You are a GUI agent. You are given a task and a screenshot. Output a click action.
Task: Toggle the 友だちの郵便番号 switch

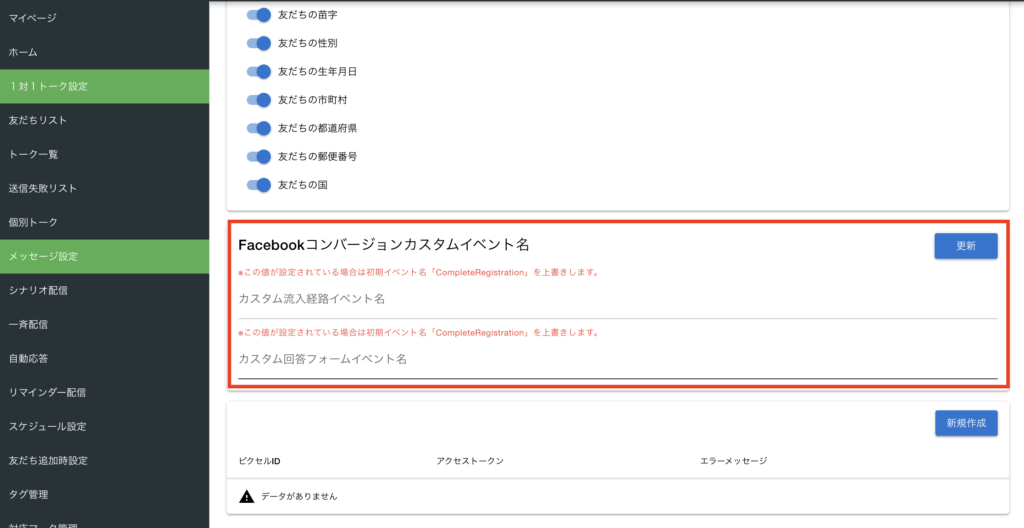[259, 156]
